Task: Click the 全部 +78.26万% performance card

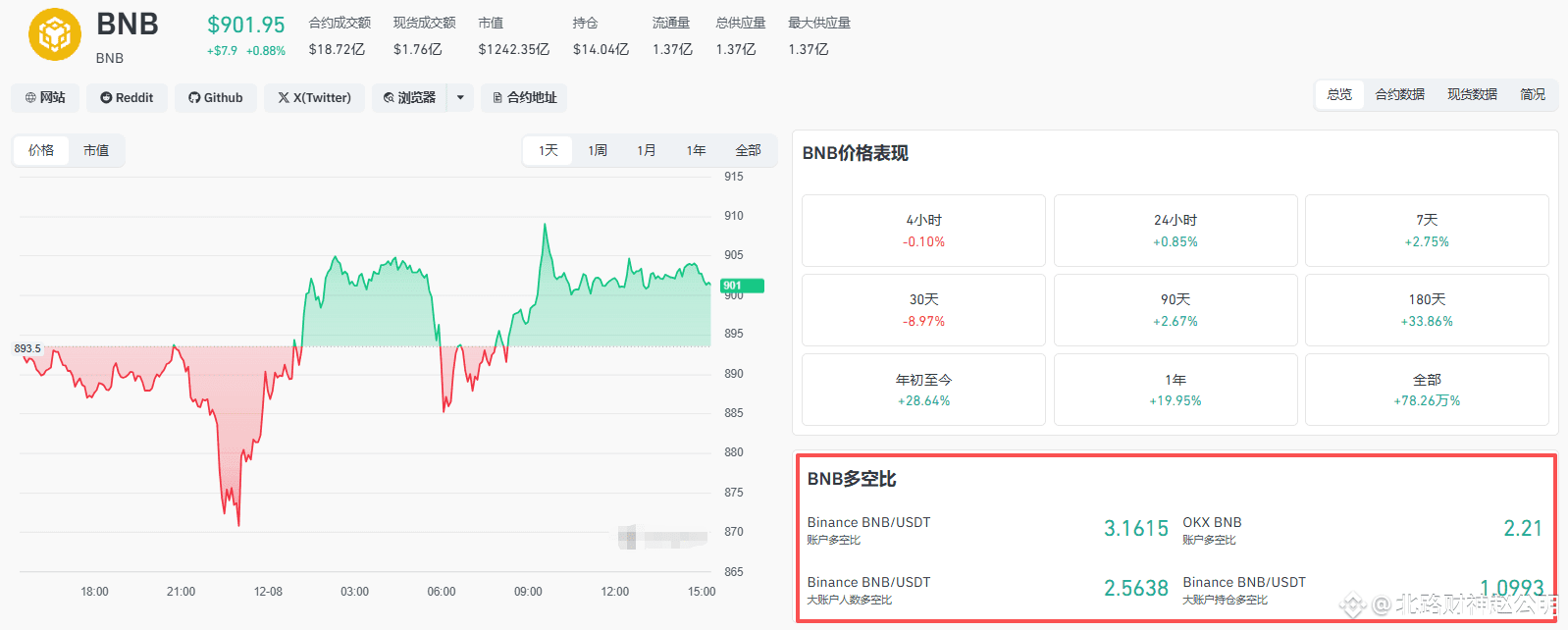Action: pyautogui.click(x=1427, y=390)
